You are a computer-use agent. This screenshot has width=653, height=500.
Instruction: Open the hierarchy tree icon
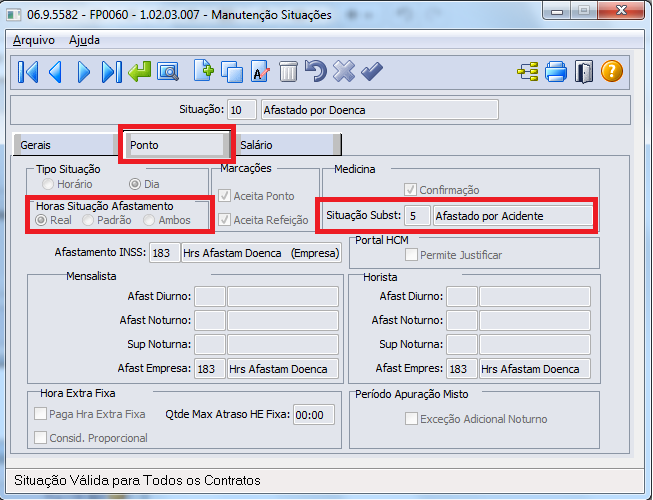[528, 72]
